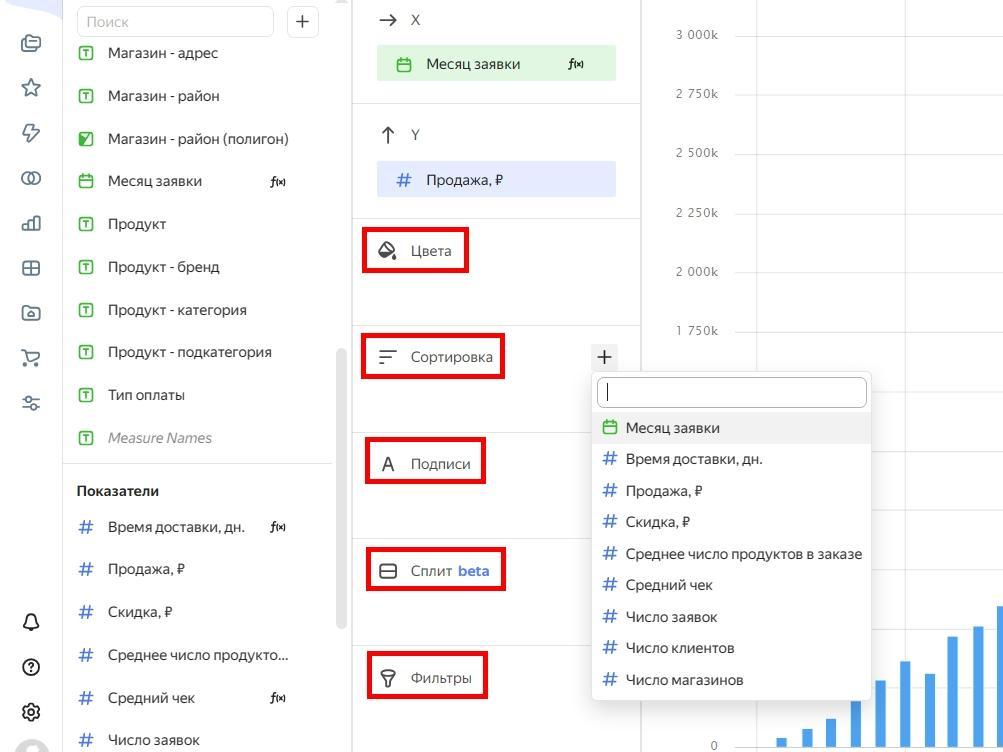
Task: Open the collections icon in left sidebar
Action: click(x=31, y=43)
